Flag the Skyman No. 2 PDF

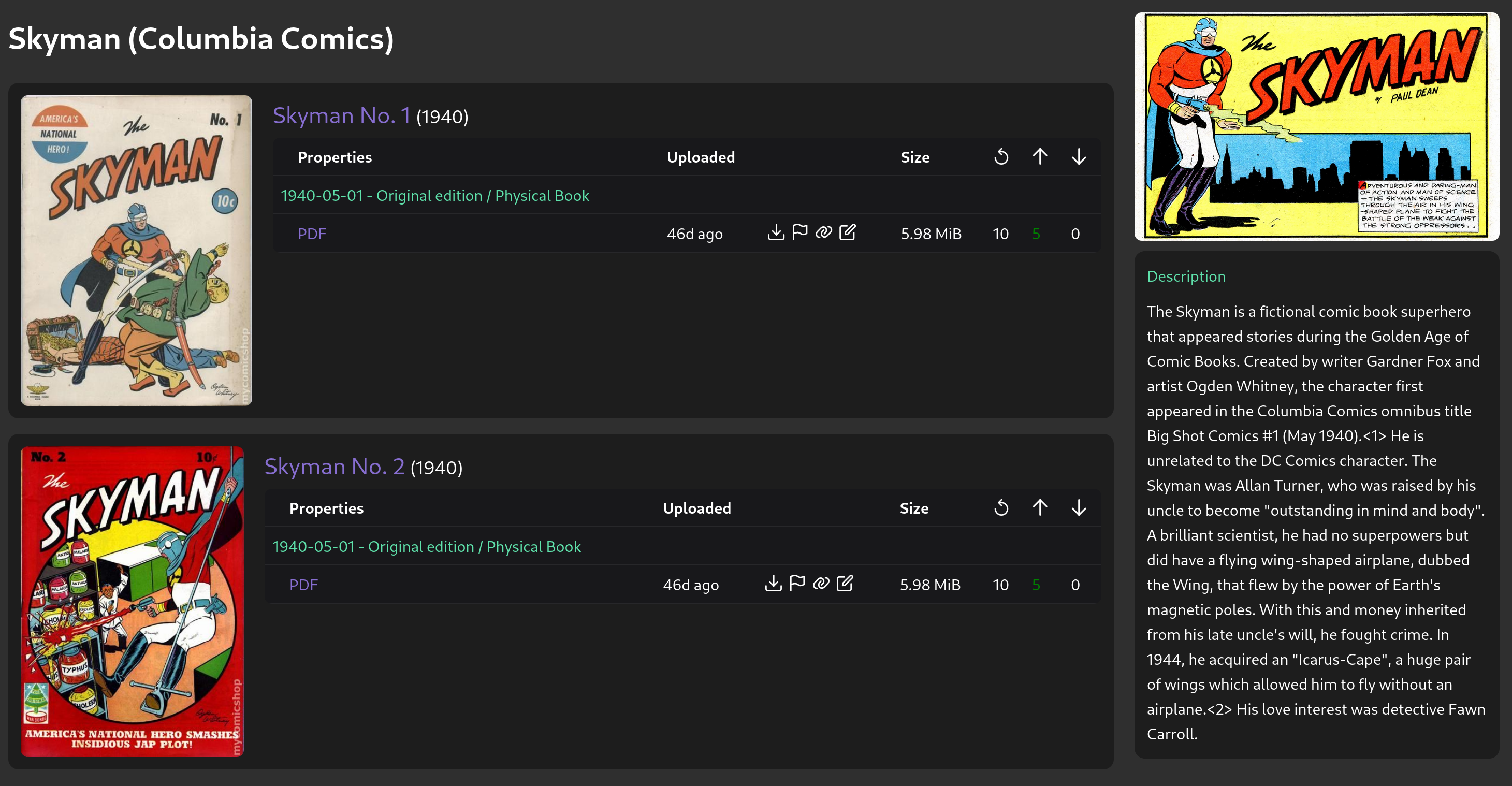click(797, 584)
